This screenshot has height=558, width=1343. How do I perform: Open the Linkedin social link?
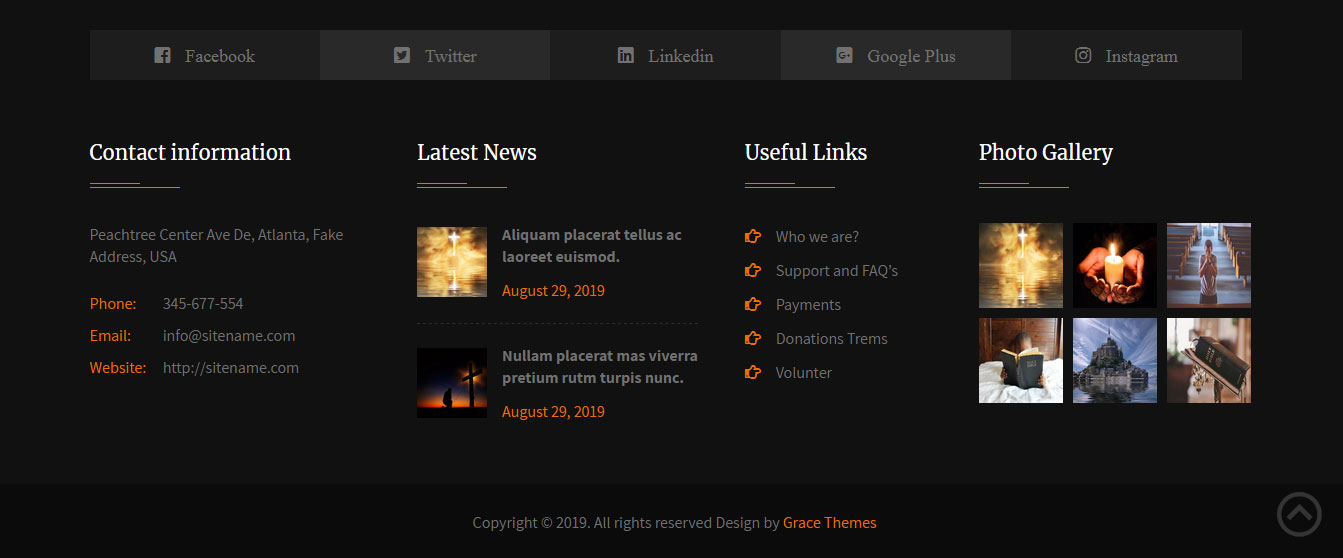665,55
